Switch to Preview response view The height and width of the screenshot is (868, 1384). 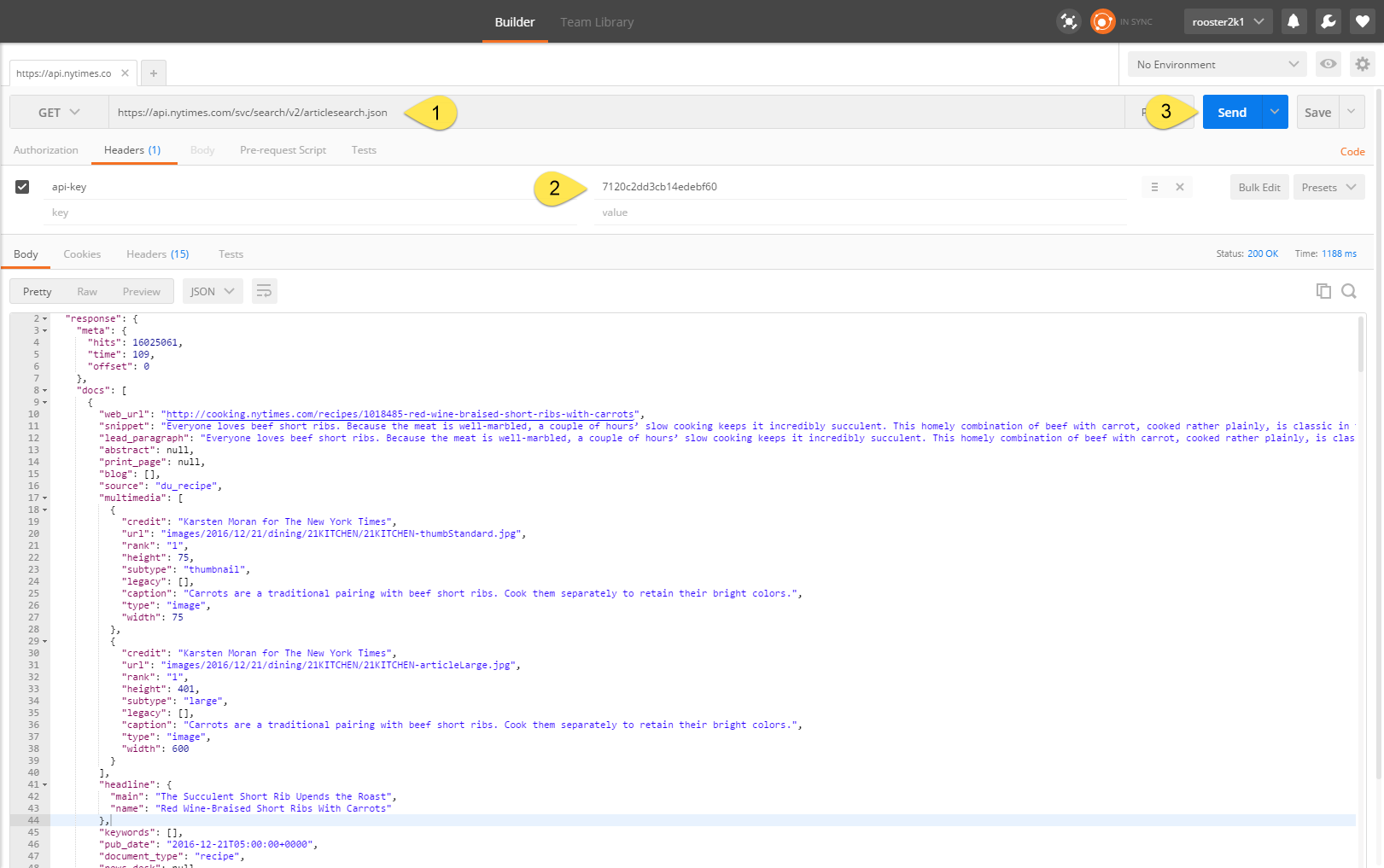pos(141,291)
